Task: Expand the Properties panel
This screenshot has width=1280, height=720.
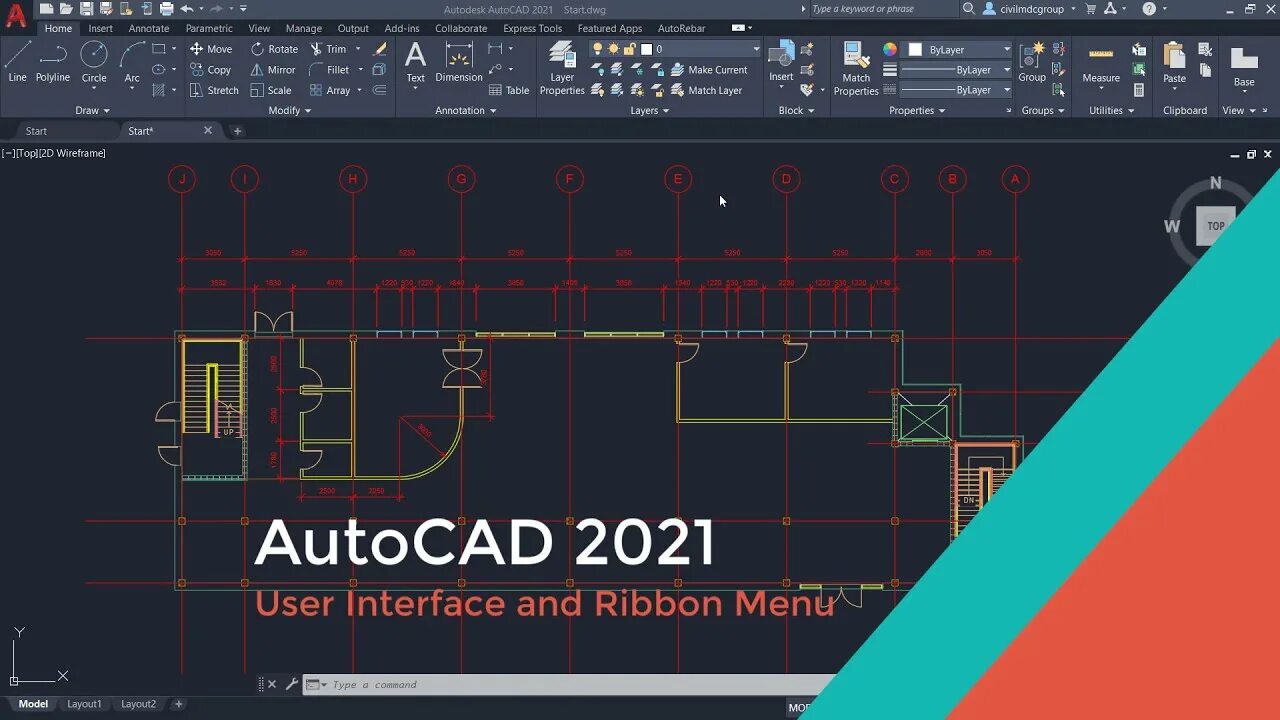Action: (917, 110)
